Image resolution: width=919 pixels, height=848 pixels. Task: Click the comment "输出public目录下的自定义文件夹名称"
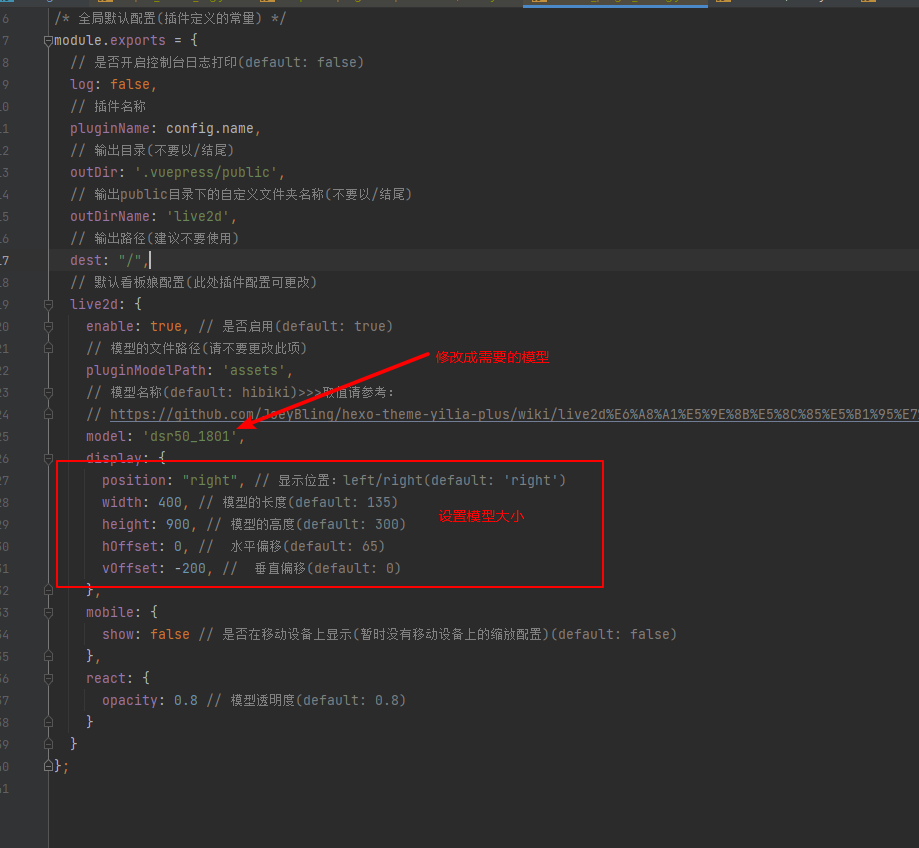click(x=209, y=194)
